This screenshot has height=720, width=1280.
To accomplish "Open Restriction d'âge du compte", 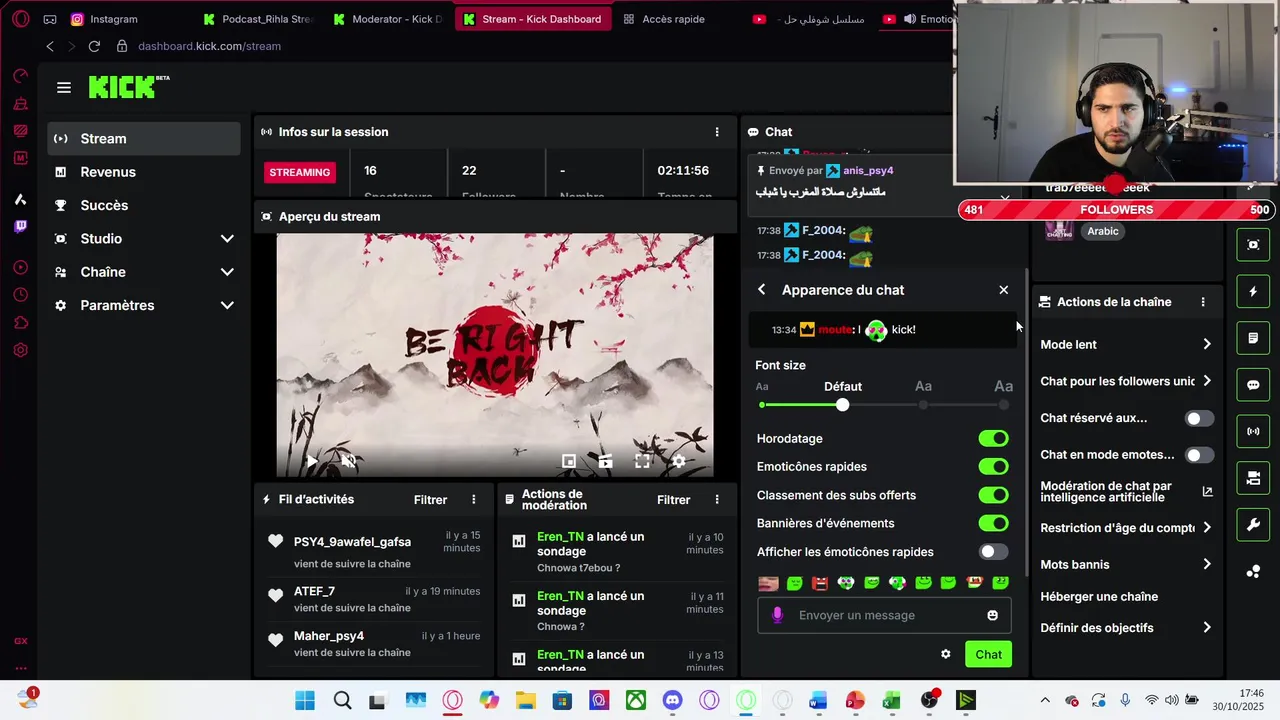I will point(1126,528).
